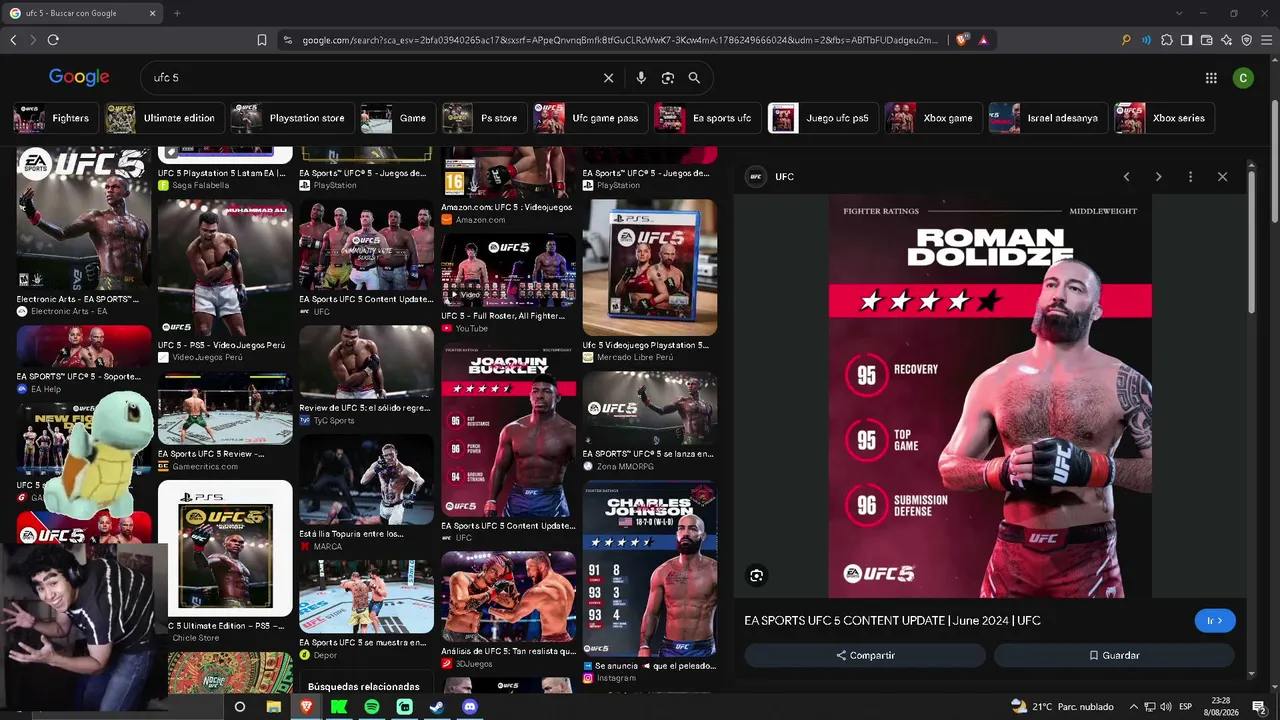Open the Roman Dolidze preview image
1280x720 pixels.
point(990,397)
